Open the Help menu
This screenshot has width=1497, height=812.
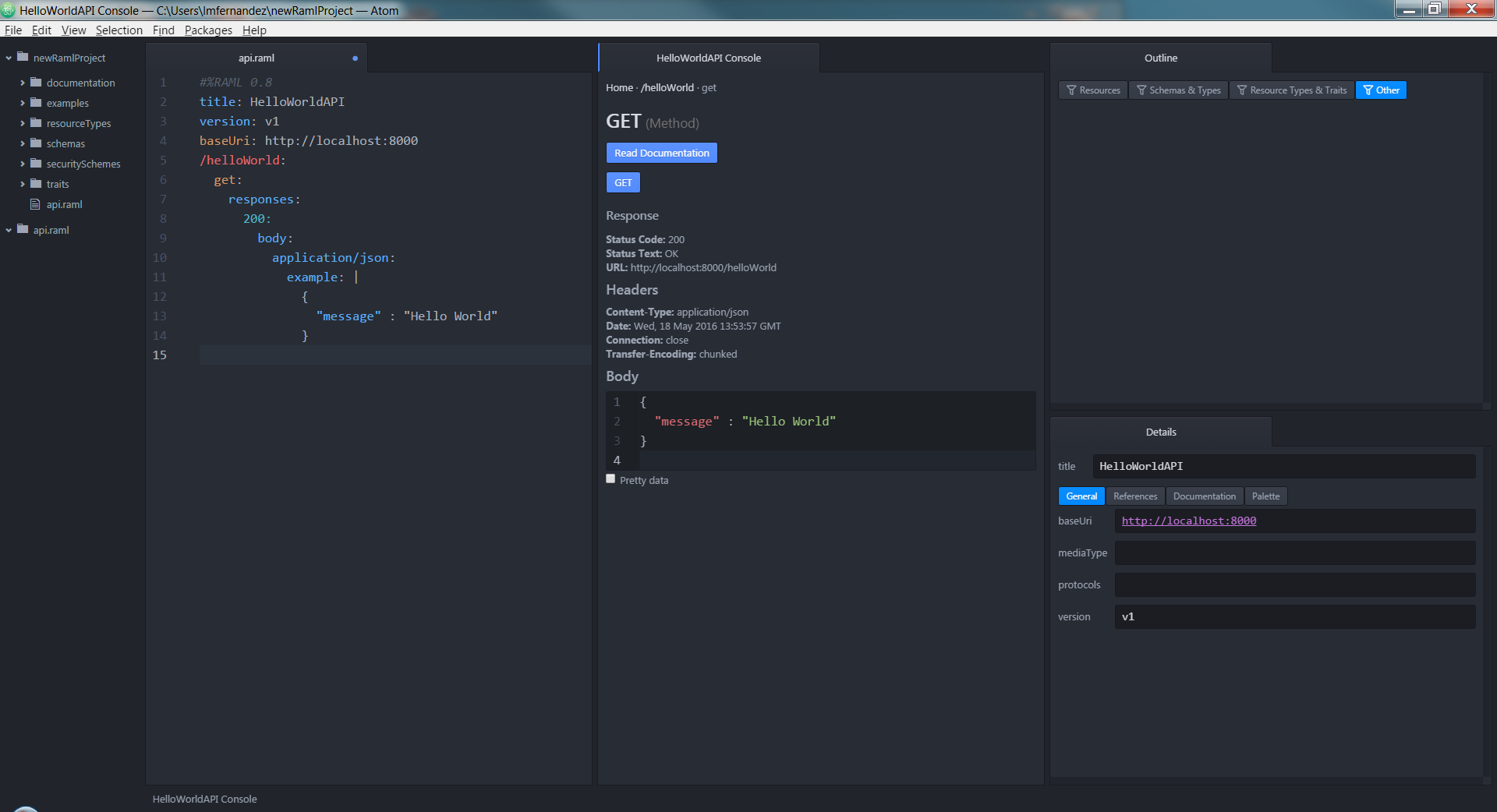tap(254, 30)
